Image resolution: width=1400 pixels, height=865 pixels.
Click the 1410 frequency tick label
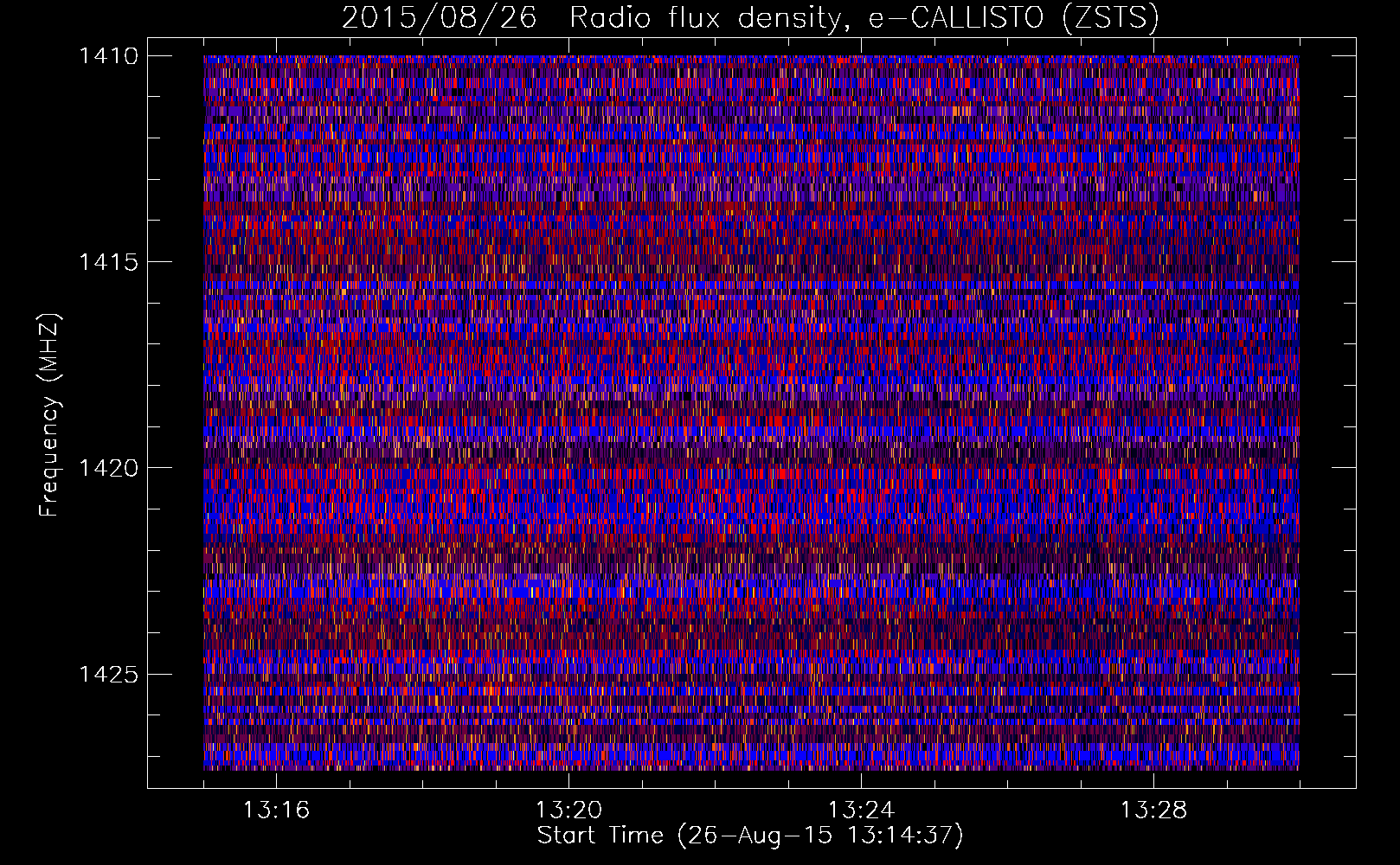coord(108,56)
